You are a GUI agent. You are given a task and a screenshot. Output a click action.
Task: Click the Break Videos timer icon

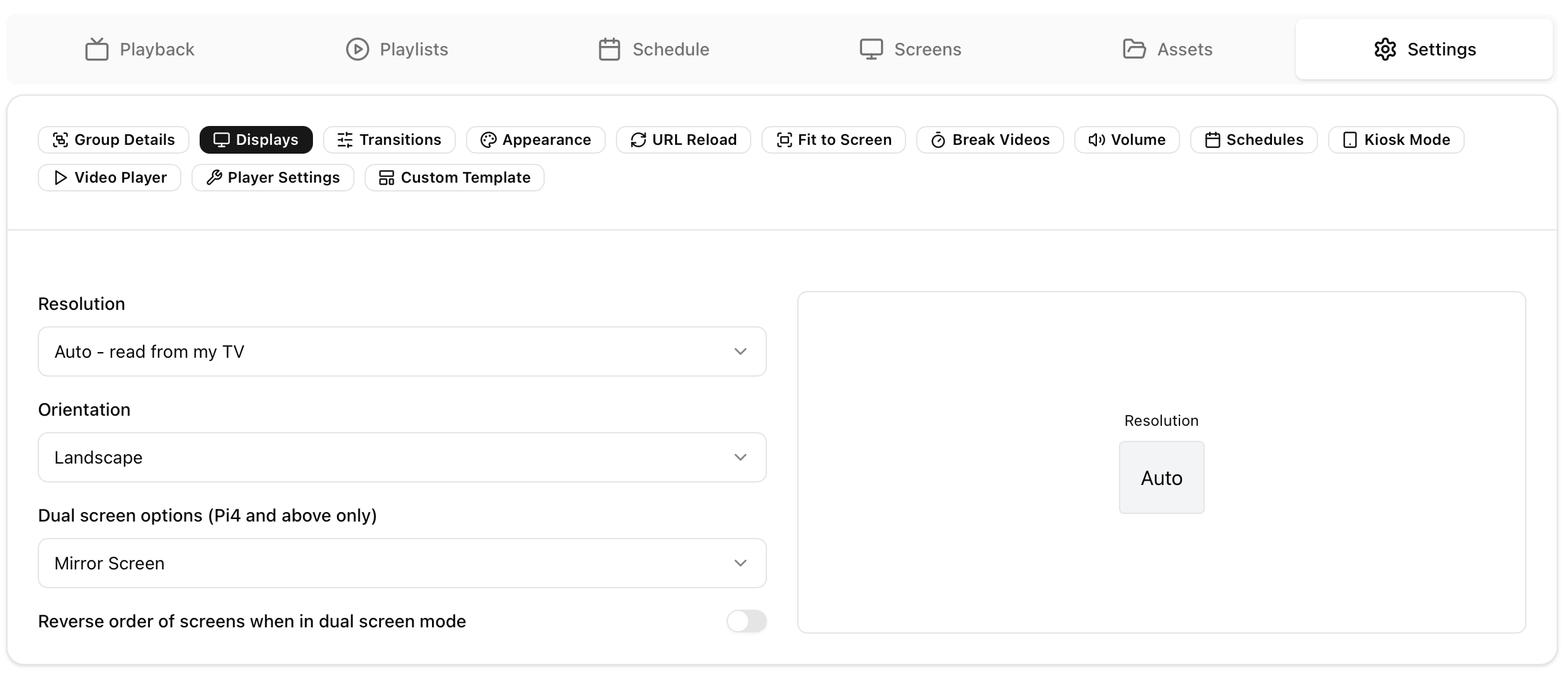pyautogui.click(x=938, y=140)
